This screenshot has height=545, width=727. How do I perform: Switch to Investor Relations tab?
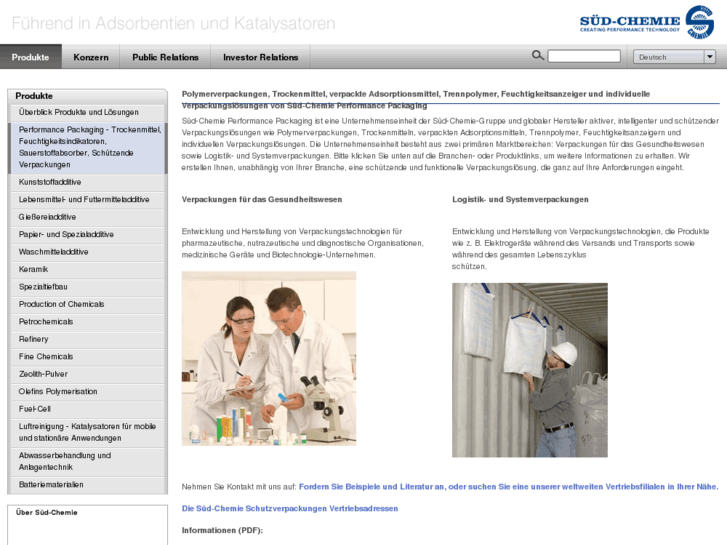(x=261, y=57)
